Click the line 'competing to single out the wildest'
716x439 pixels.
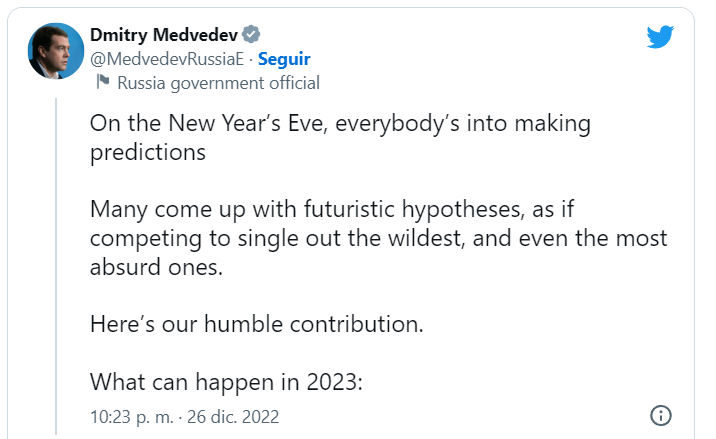(x=378, y=239)
